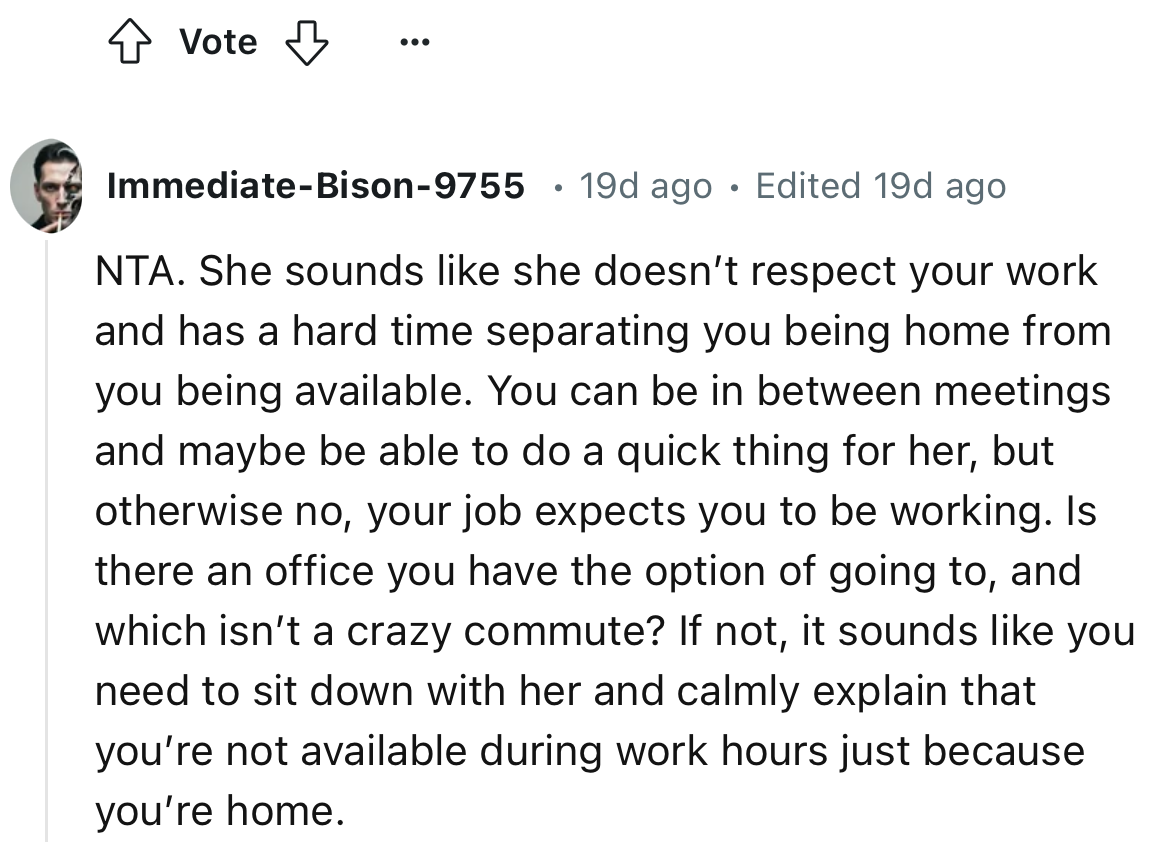Select the upvote arrow left of Vote
1158x842 pixels.
132,41
